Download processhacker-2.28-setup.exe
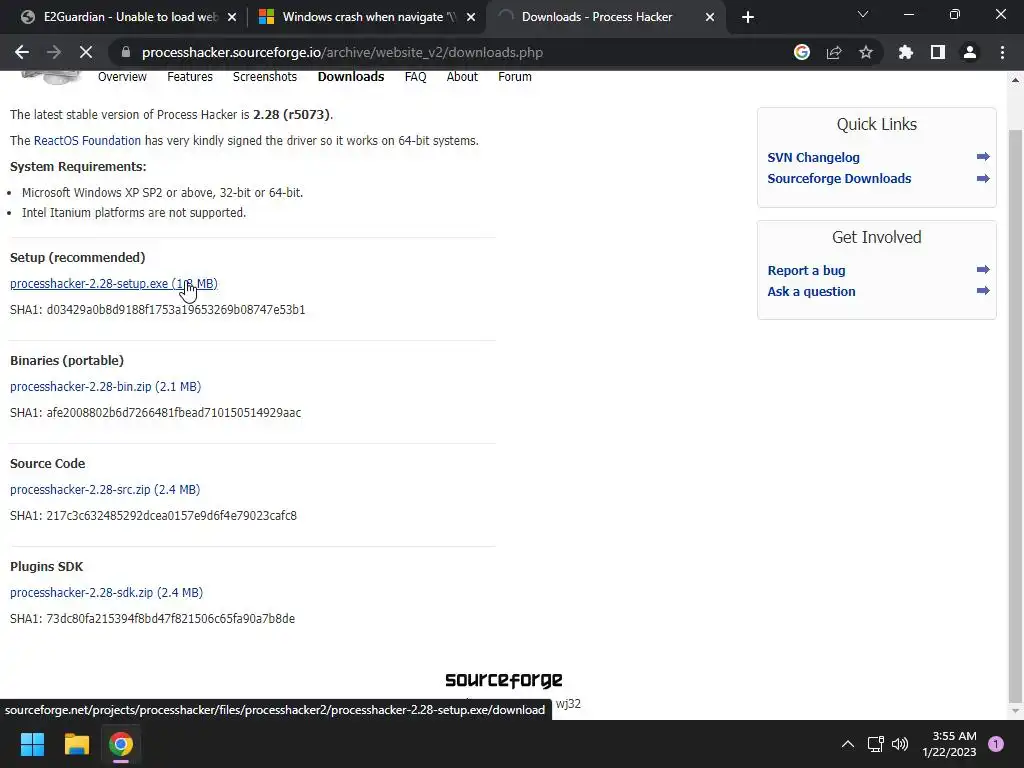 pos(114,283)
